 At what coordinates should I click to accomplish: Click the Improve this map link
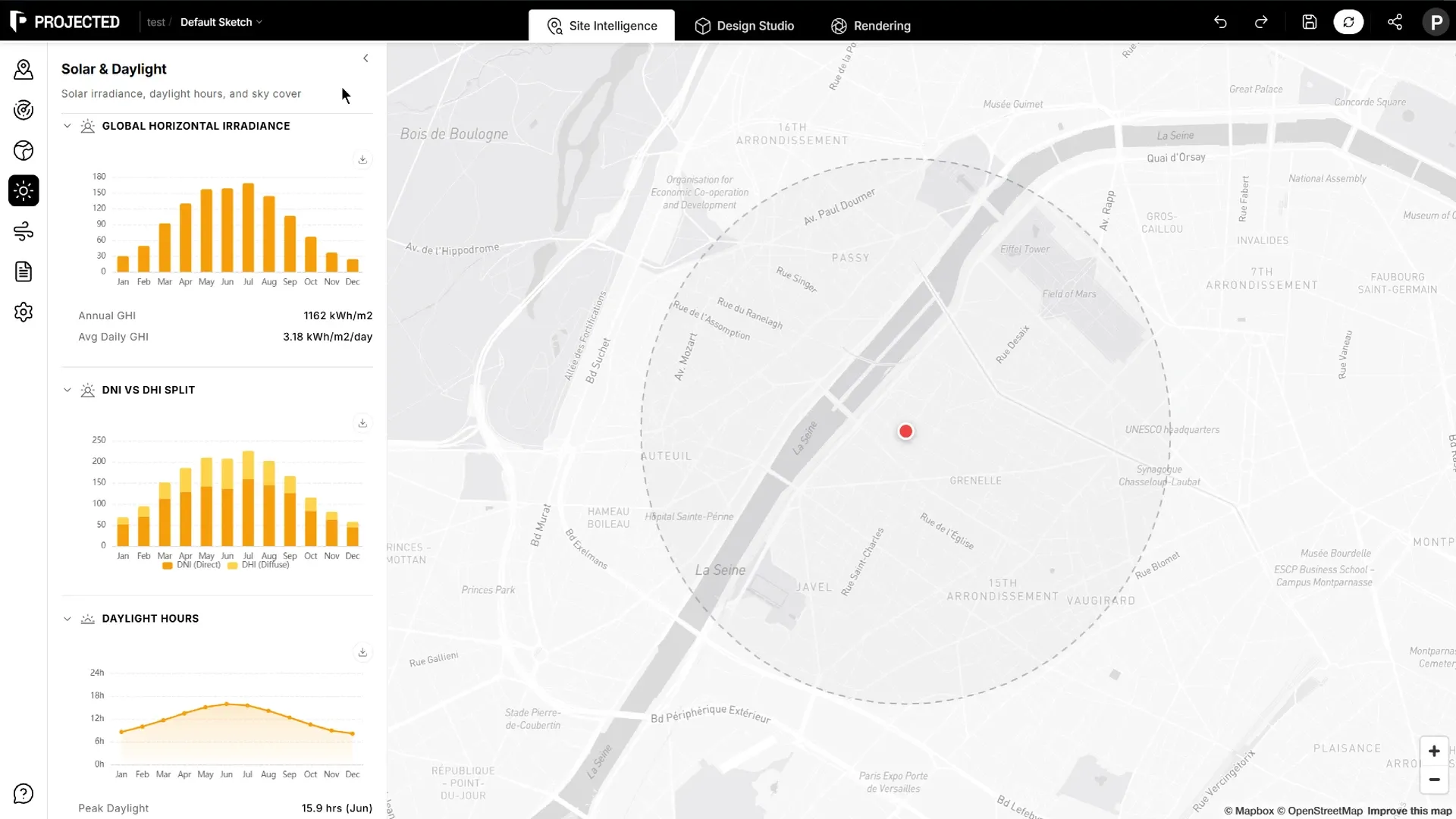[x=1409, y=811]
